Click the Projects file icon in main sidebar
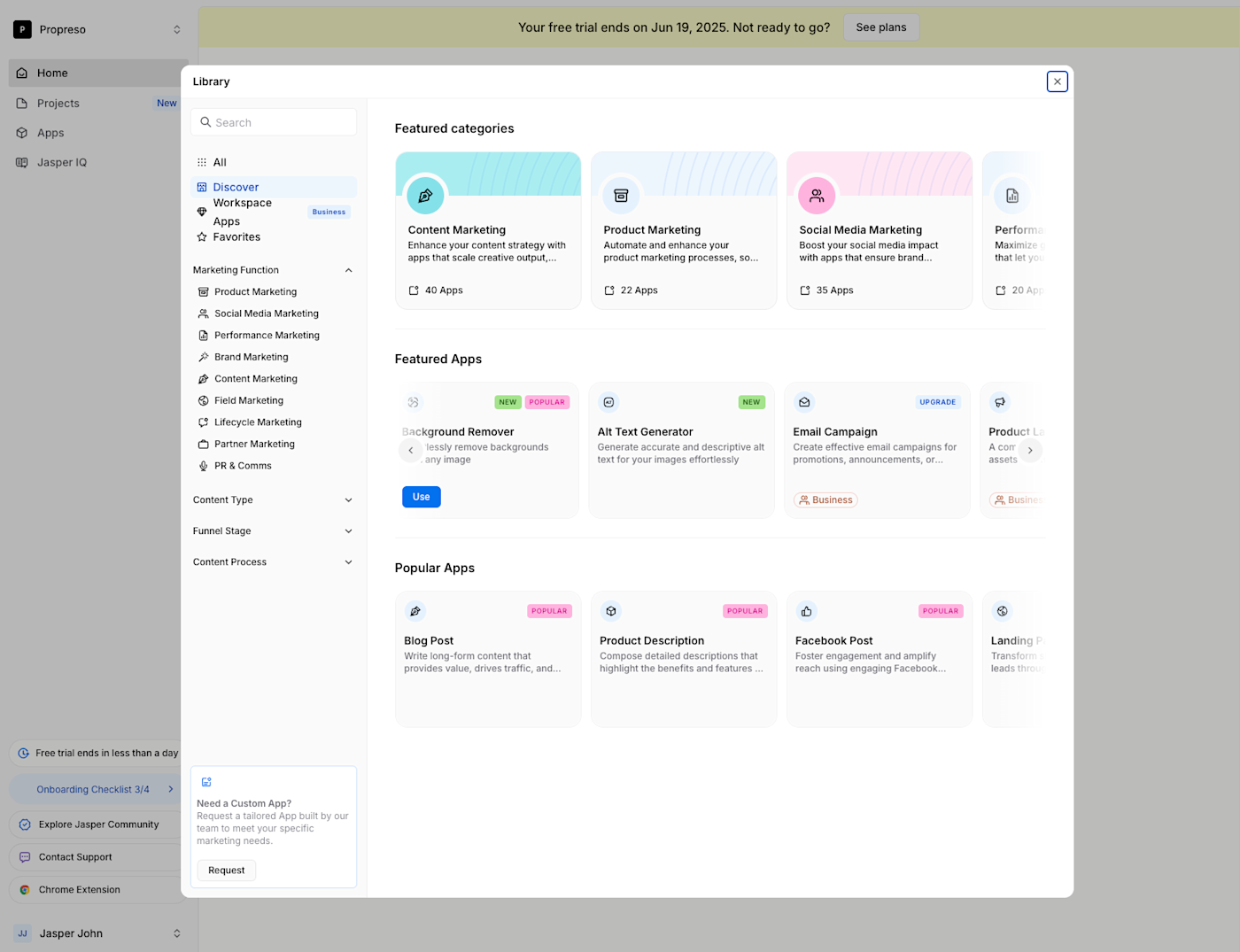 [22, 104]
